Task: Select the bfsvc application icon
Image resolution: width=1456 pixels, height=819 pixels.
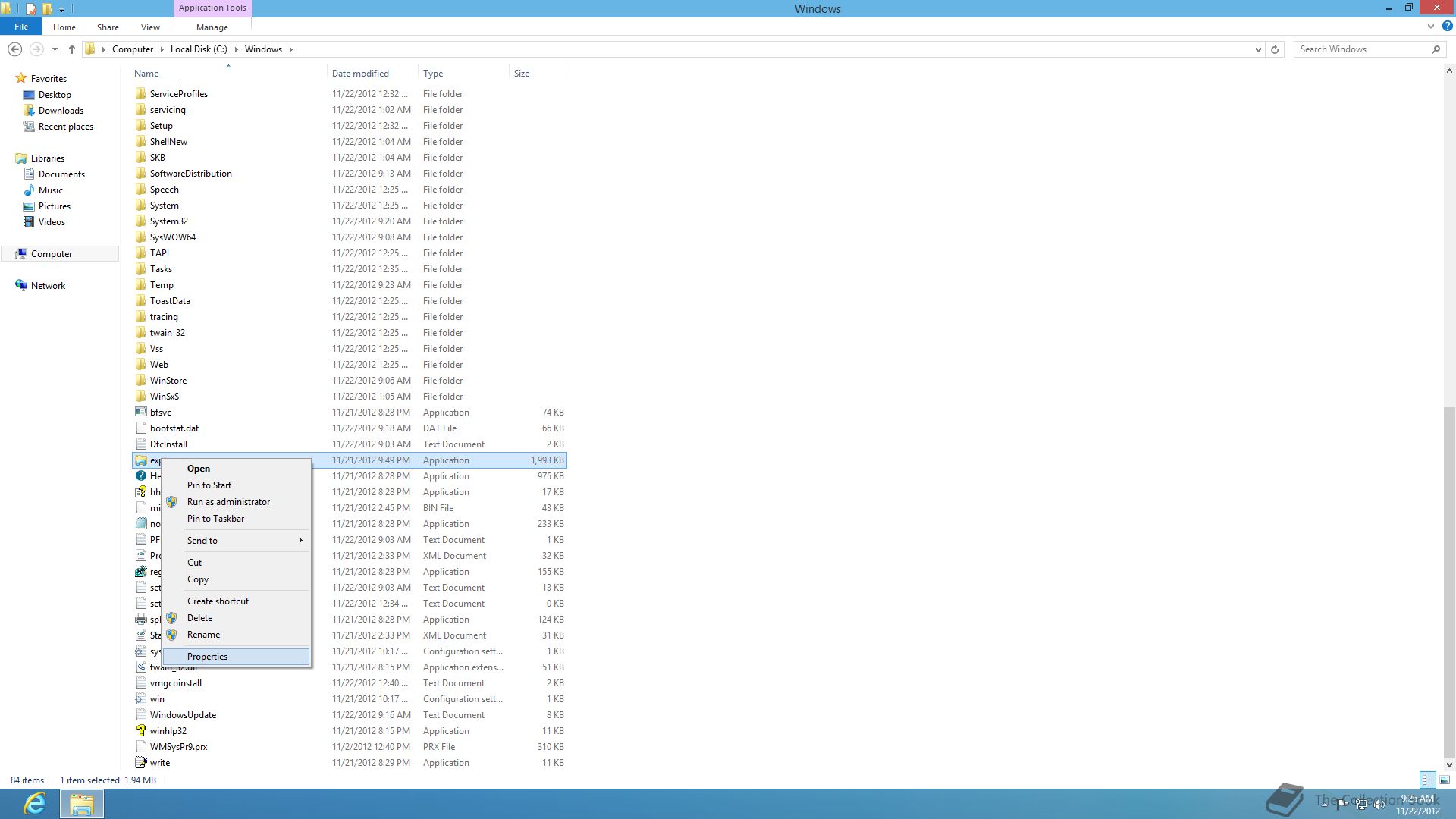Action: (140, 413)
